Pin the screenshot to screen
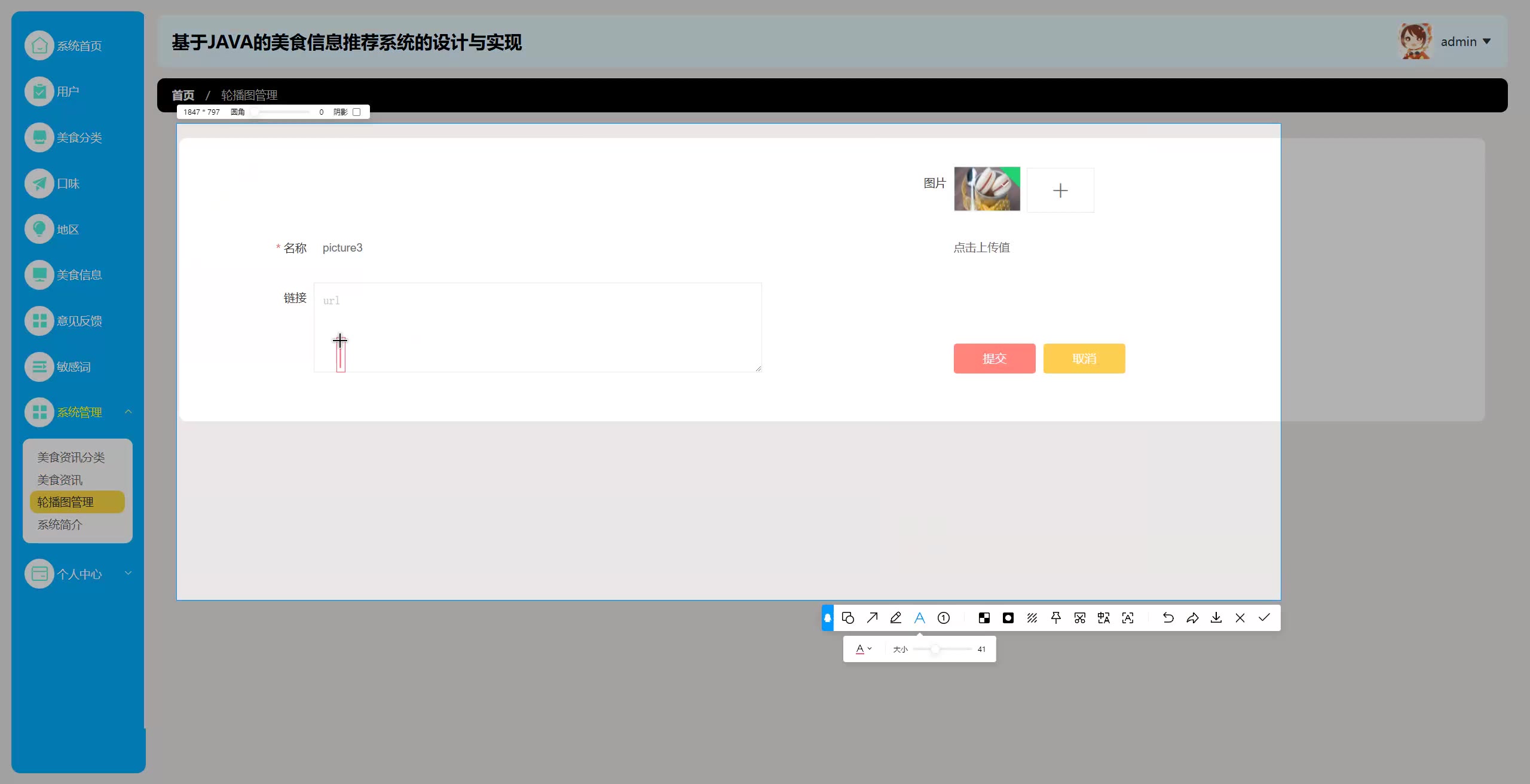The width and height of the screenshot is (1530, 784). tap(1056, 618)
